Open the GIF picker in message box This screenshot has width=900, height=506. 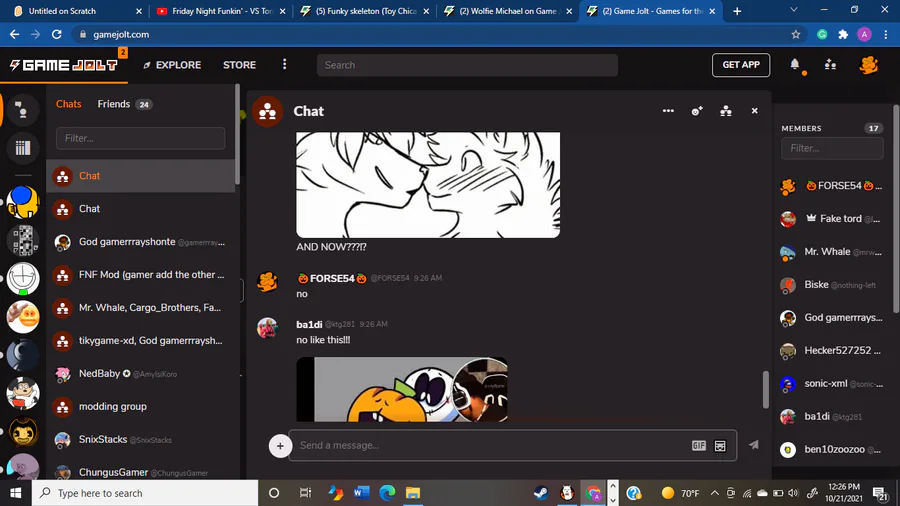[699, 445]
